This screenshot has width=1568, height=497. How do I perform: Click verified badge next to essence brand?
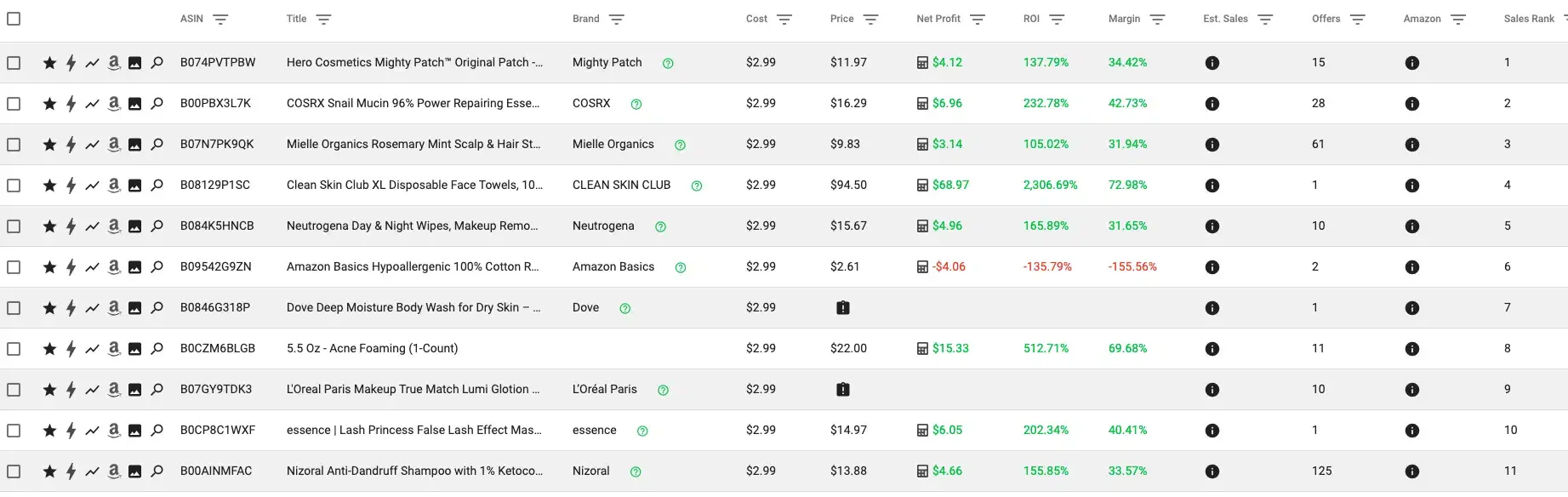(x=642, y=431)
